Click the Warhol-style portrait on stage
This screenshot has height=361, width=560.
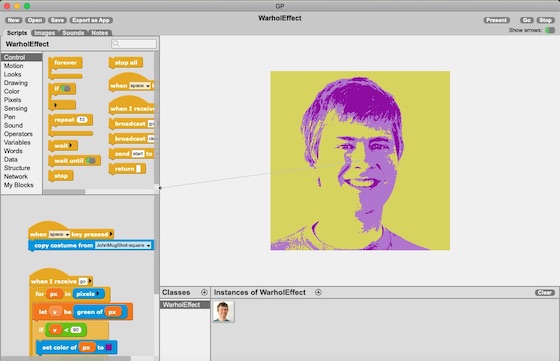[x=360, y=160]
